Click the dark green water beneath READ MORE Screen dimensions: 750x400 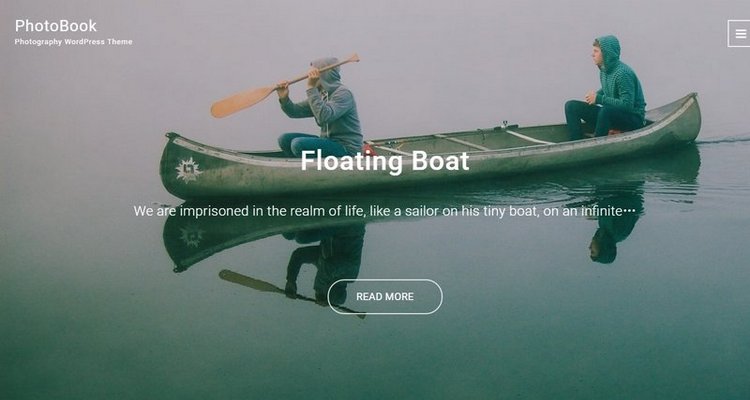[385, 354]
